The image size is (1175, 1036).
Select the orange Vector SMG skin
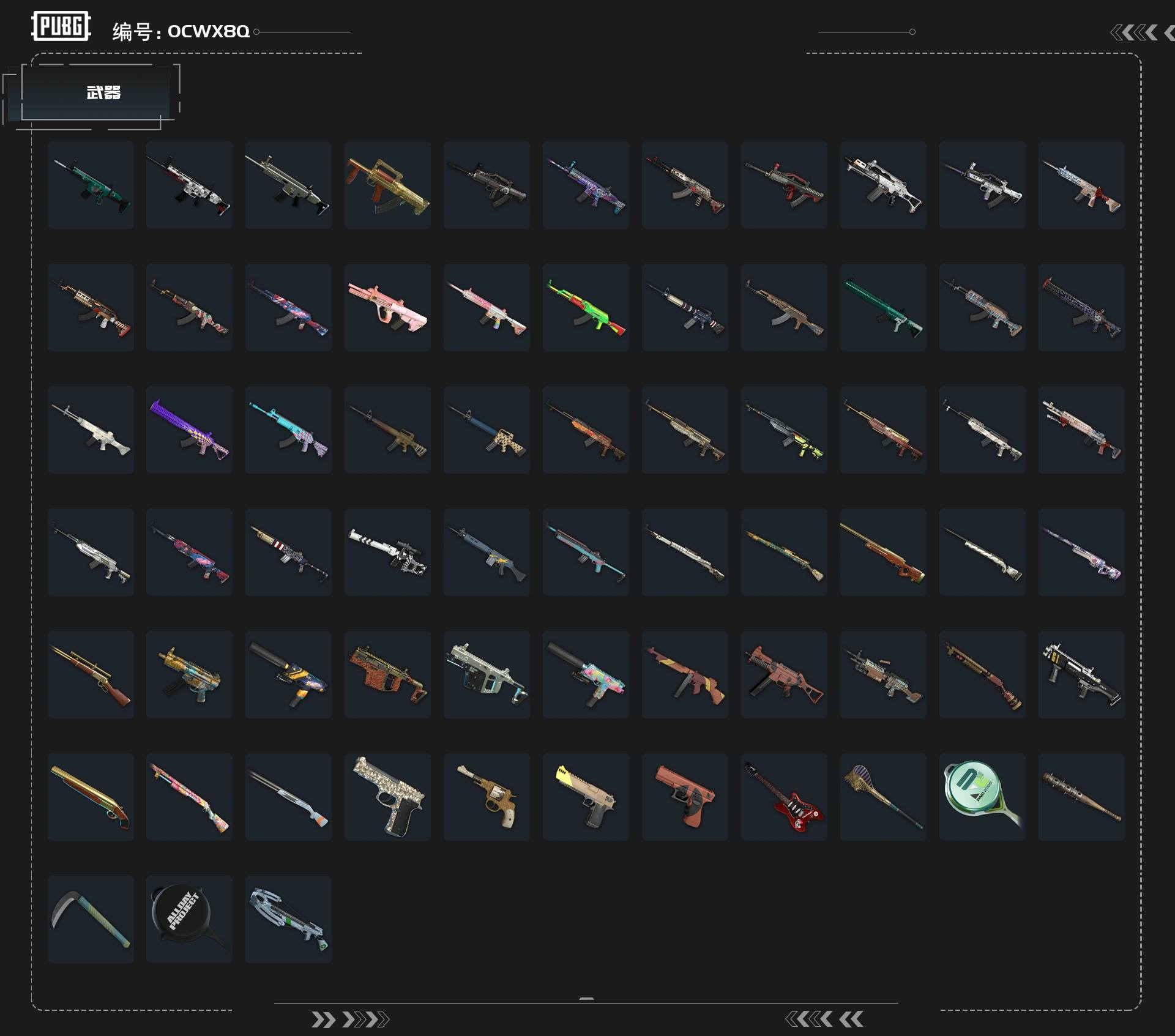click(387, 674)
